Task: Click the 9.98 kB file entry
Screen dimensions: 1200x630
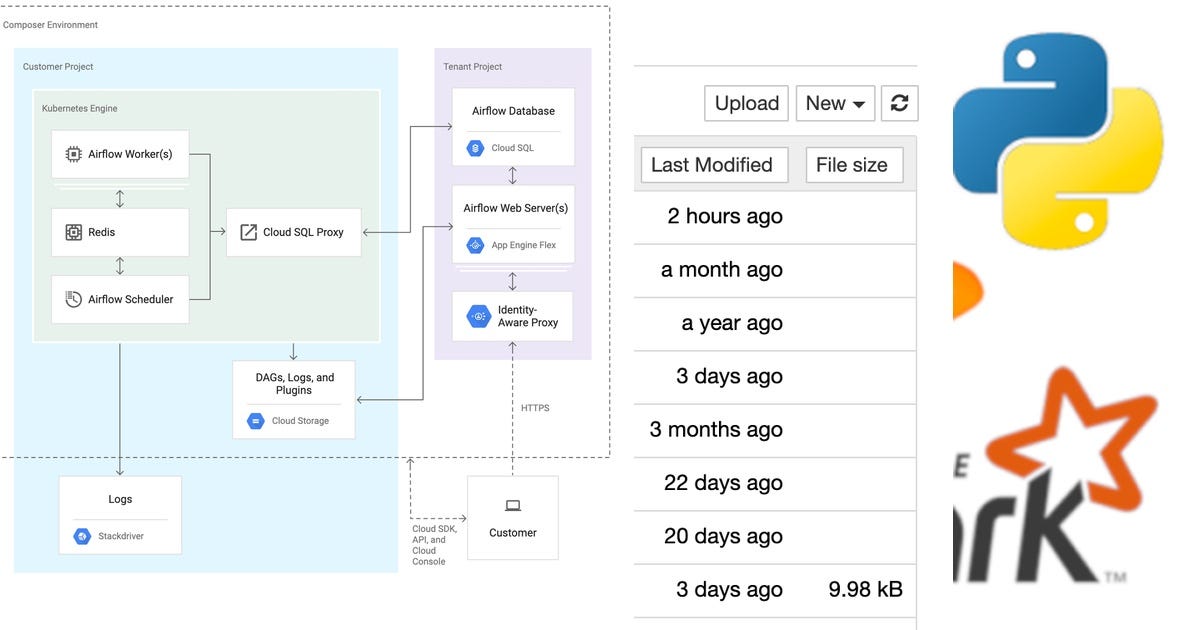Action: point(864,589)
